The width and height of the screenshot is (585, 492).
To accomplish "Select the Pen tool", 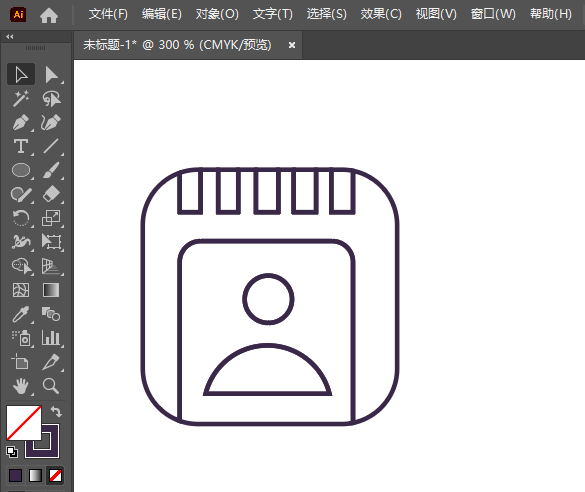I will click(21, 122).
